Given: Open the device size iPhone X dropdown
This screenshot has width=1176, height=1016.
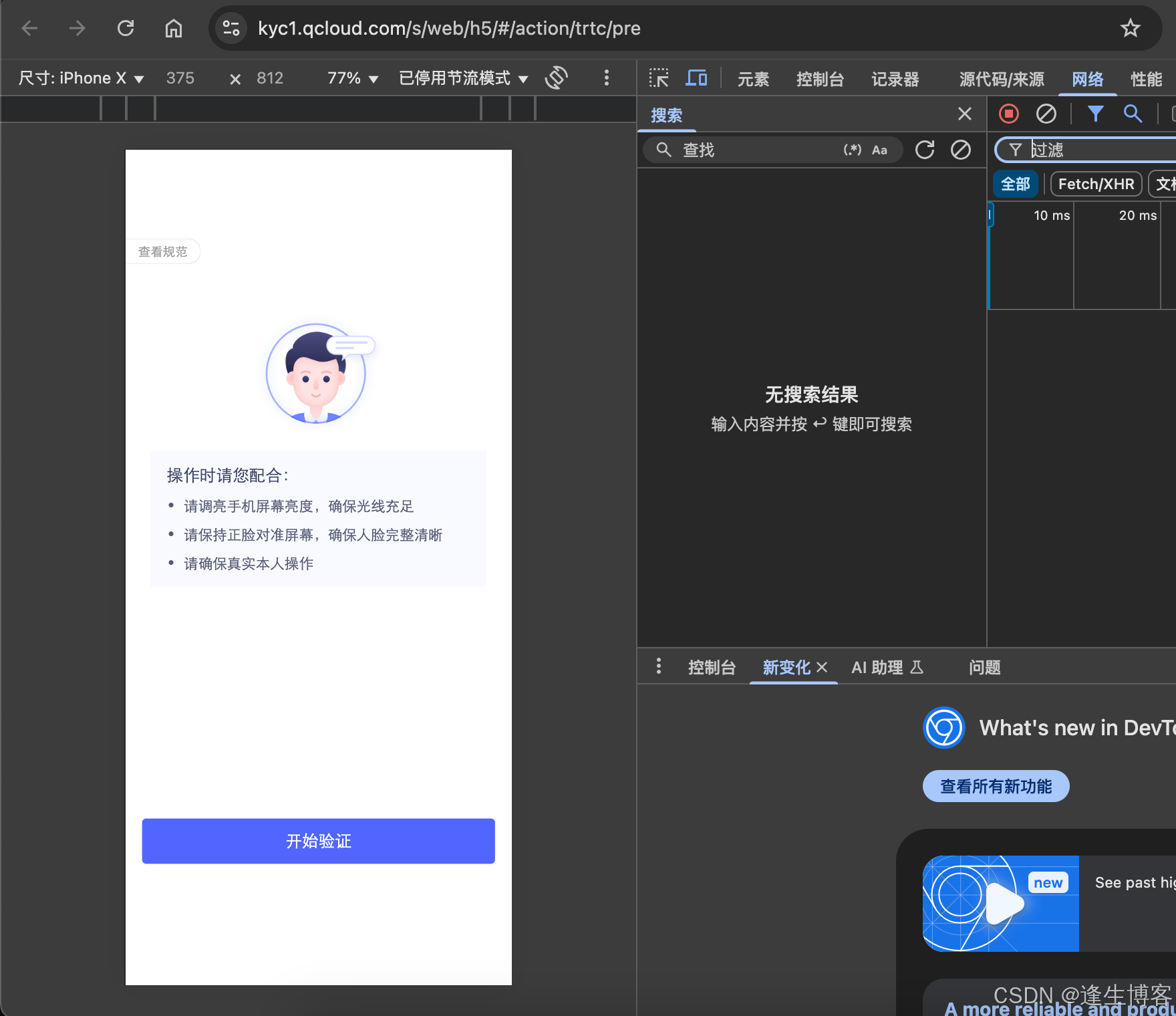Looking at the screenshot, I should 81,78.
